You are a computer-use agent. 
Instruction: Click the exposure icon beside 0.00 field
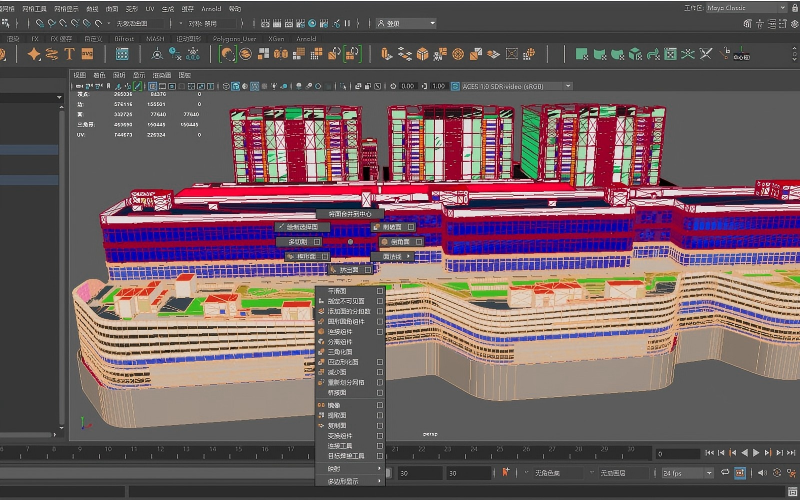[x=393, y=86]
